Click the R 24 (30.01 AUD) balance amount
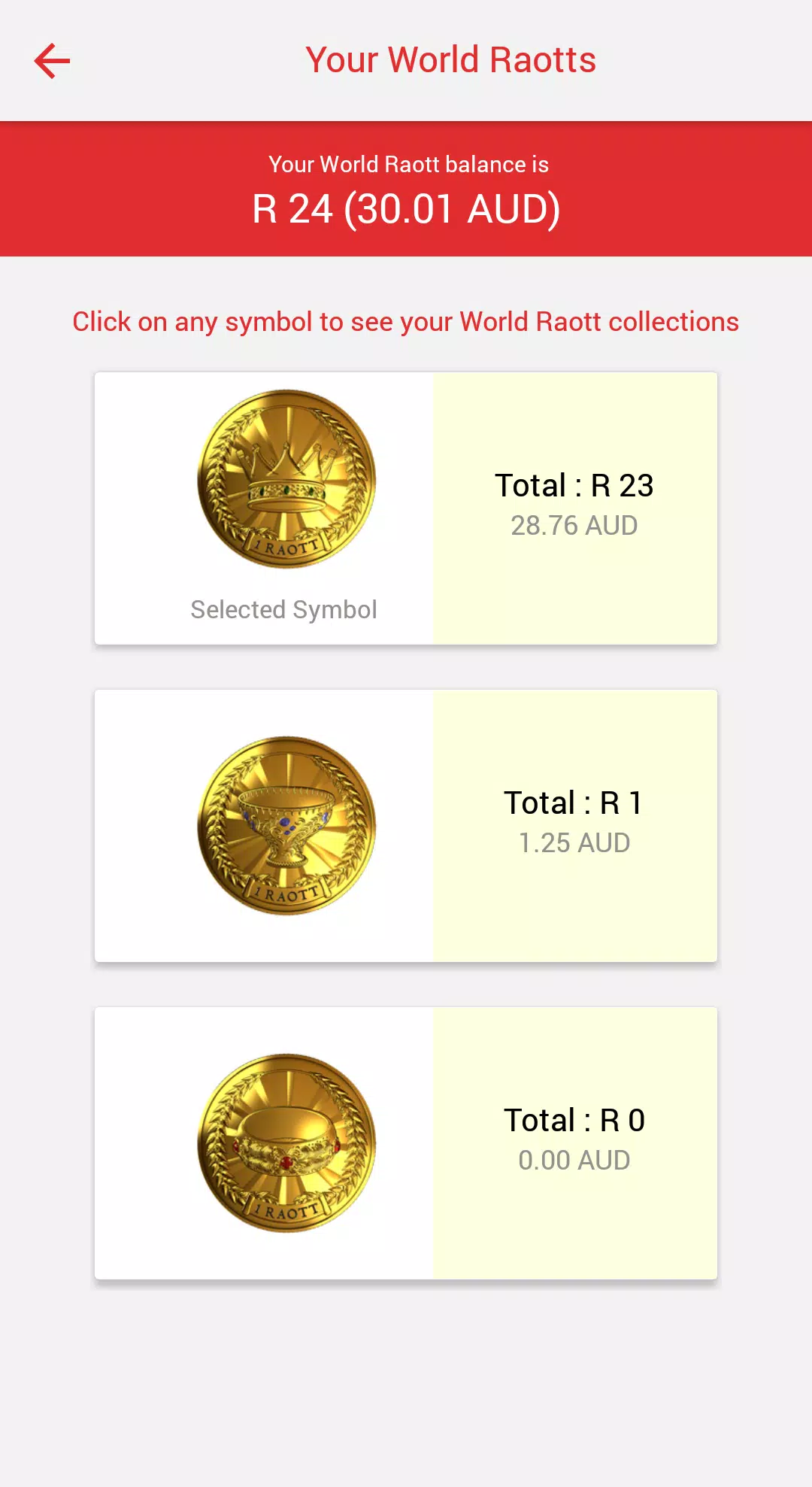812x1487 pixels. (406, 209)
